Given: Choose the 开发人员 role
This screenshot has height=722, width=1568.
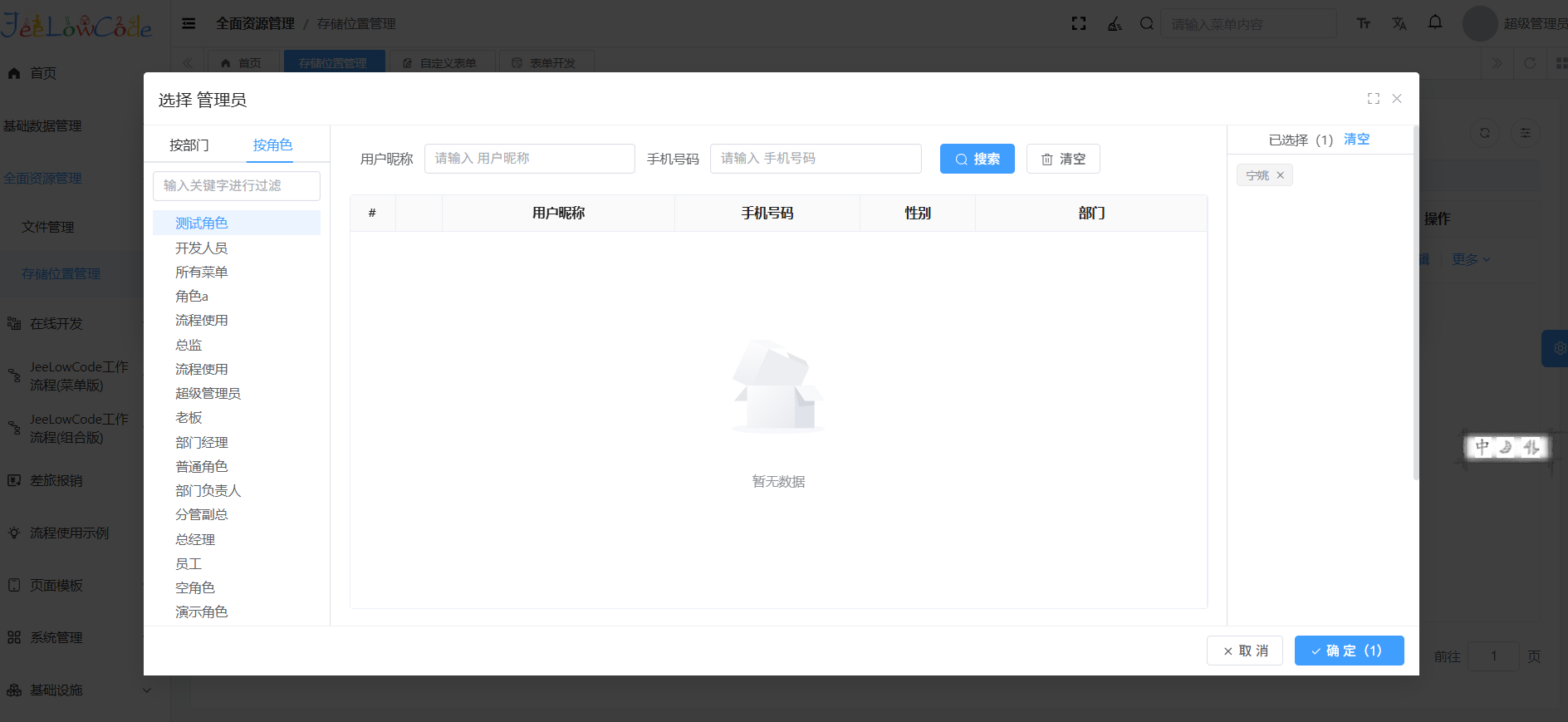Looking at the screenshot, I should [x=201, y=248].
